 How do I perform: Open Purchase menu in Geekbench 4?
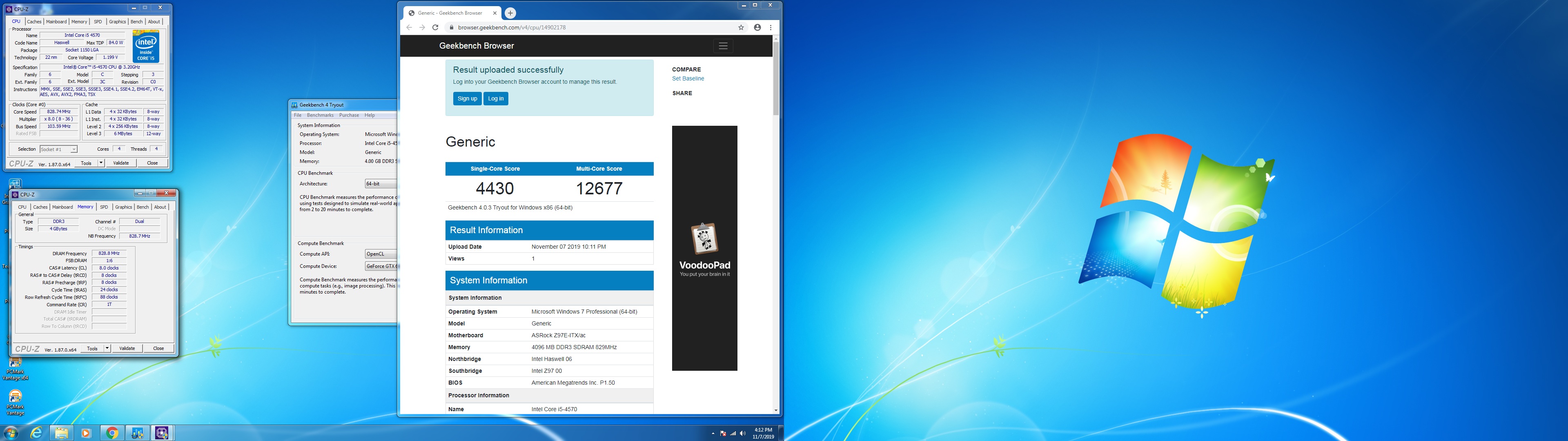[349, 115]
